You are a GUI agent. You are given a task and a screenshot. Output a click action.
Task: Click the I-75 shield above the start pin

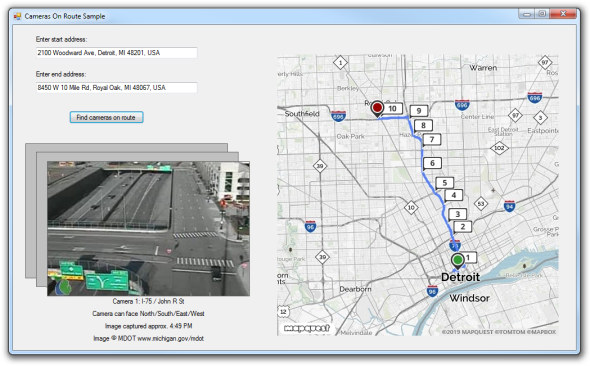455,246
